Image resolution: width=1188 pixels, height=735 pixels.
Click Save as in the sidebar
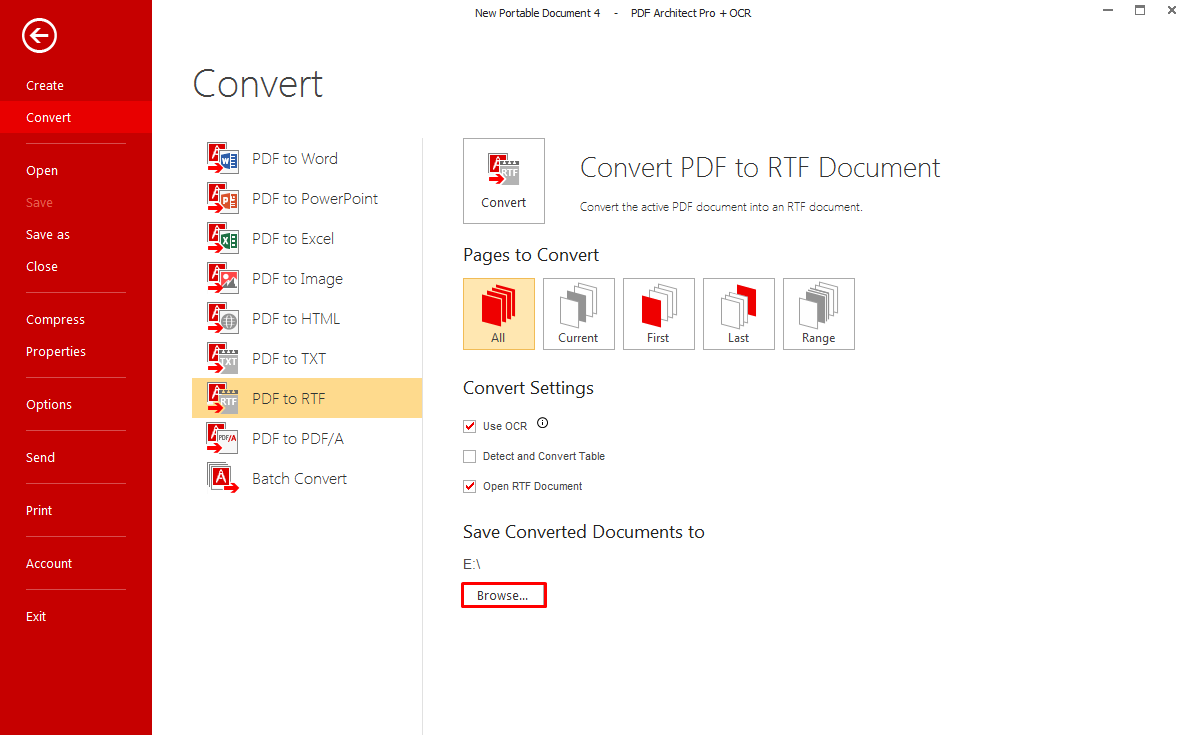(48, 235)
